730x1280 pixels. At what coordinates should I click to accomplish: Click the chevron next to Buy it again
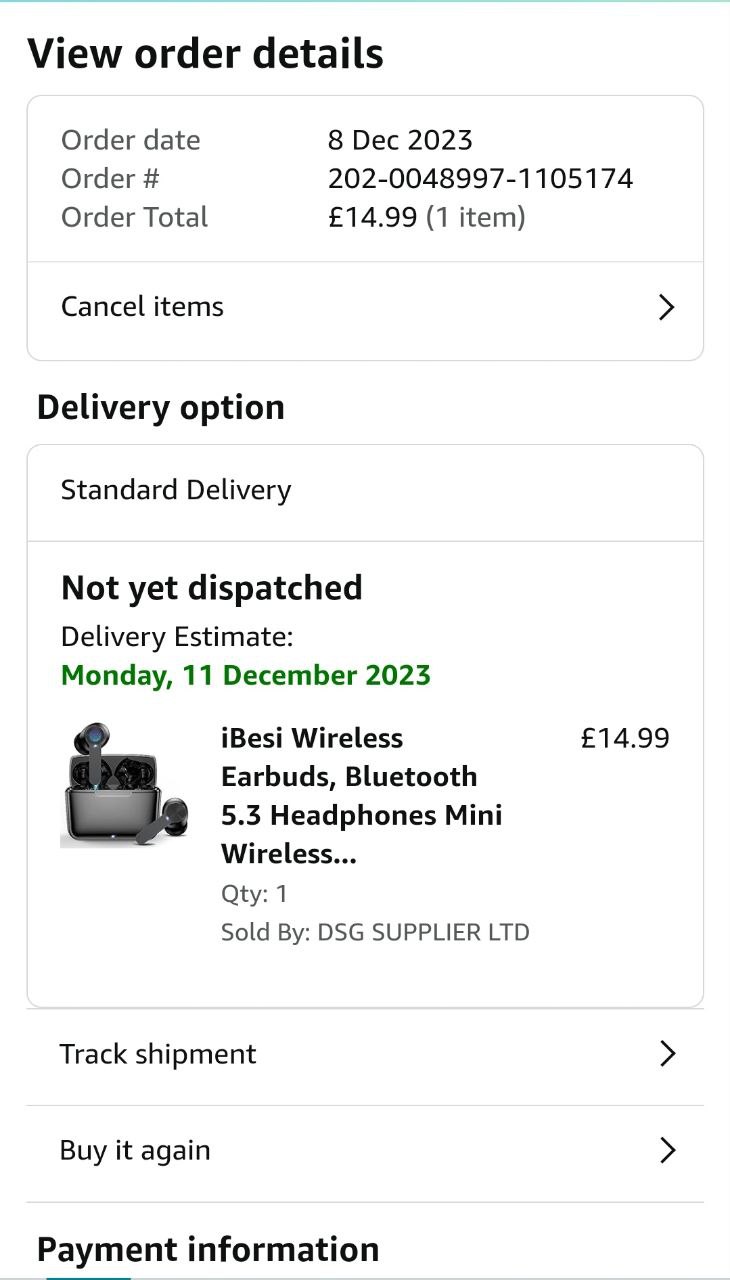(x=667, y=1151)
